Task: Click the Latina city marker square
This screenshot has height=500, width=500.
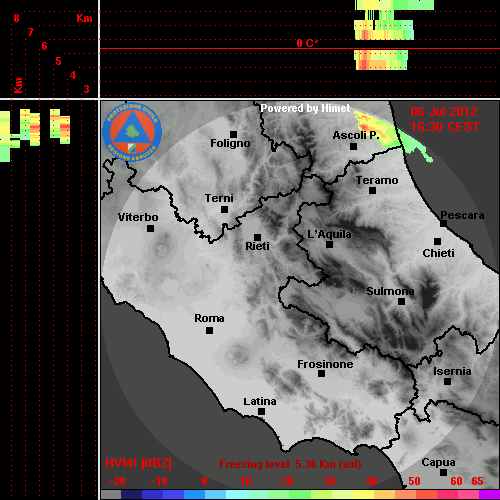Action: point(261,411)
